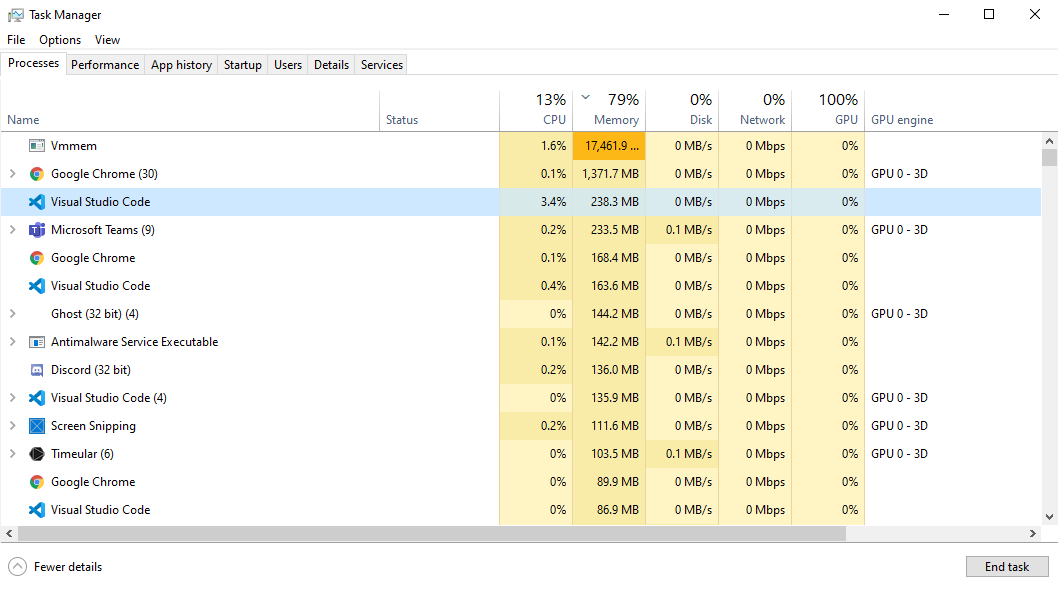Click GPU 0 - 3D in Timeular row
This screenshot has width=1058, height=590.
point(899,454)
